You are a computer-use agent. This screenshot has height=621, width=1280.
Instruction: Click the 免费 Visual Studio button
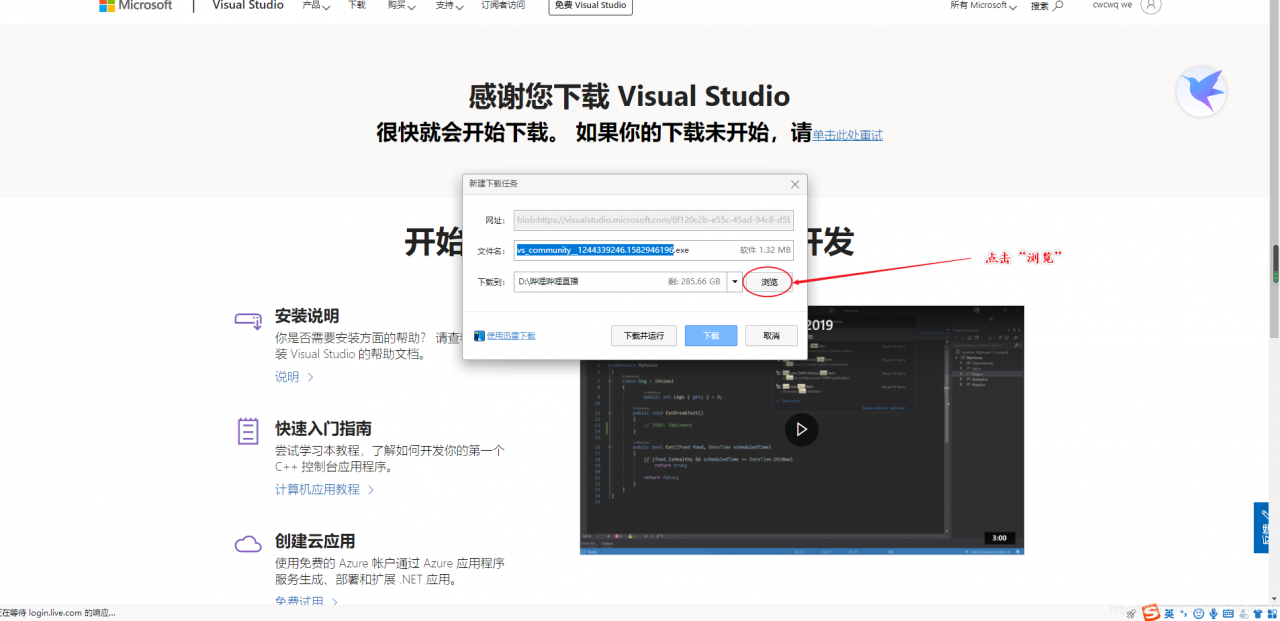coord(590,4)
